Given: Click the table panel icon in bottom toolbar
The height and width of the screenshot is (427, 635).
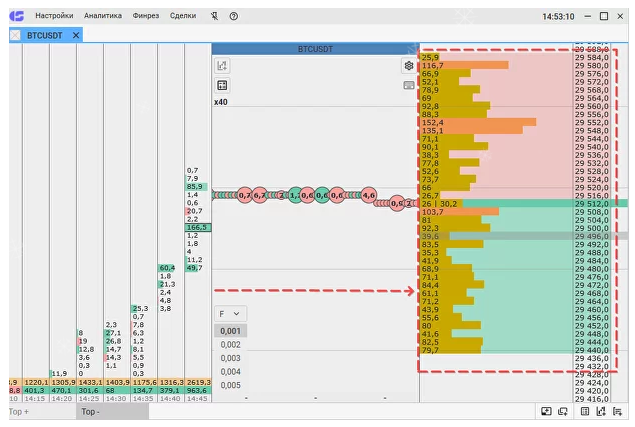Looking at the screenshot, I should point(585,412).
